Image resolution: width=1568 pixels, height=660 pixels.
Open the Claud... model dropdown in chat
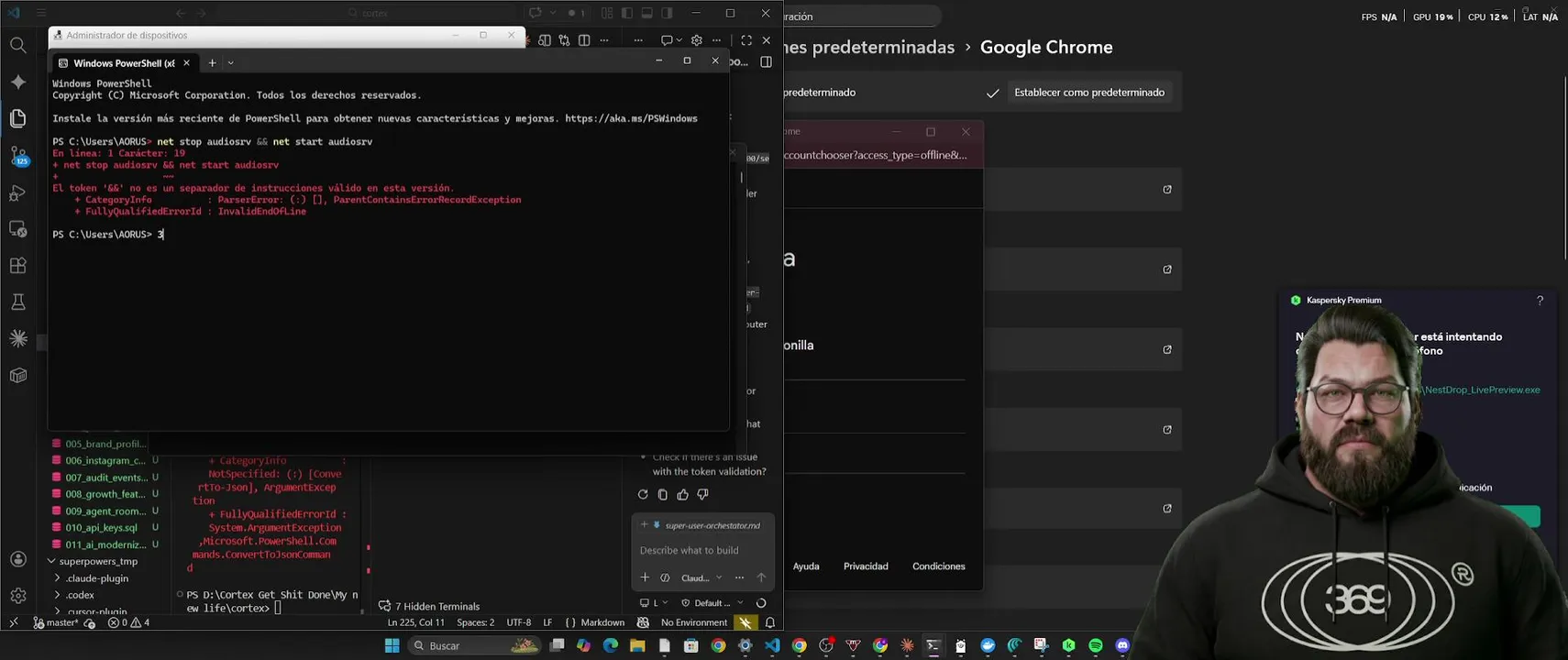(x=701, y=577)
